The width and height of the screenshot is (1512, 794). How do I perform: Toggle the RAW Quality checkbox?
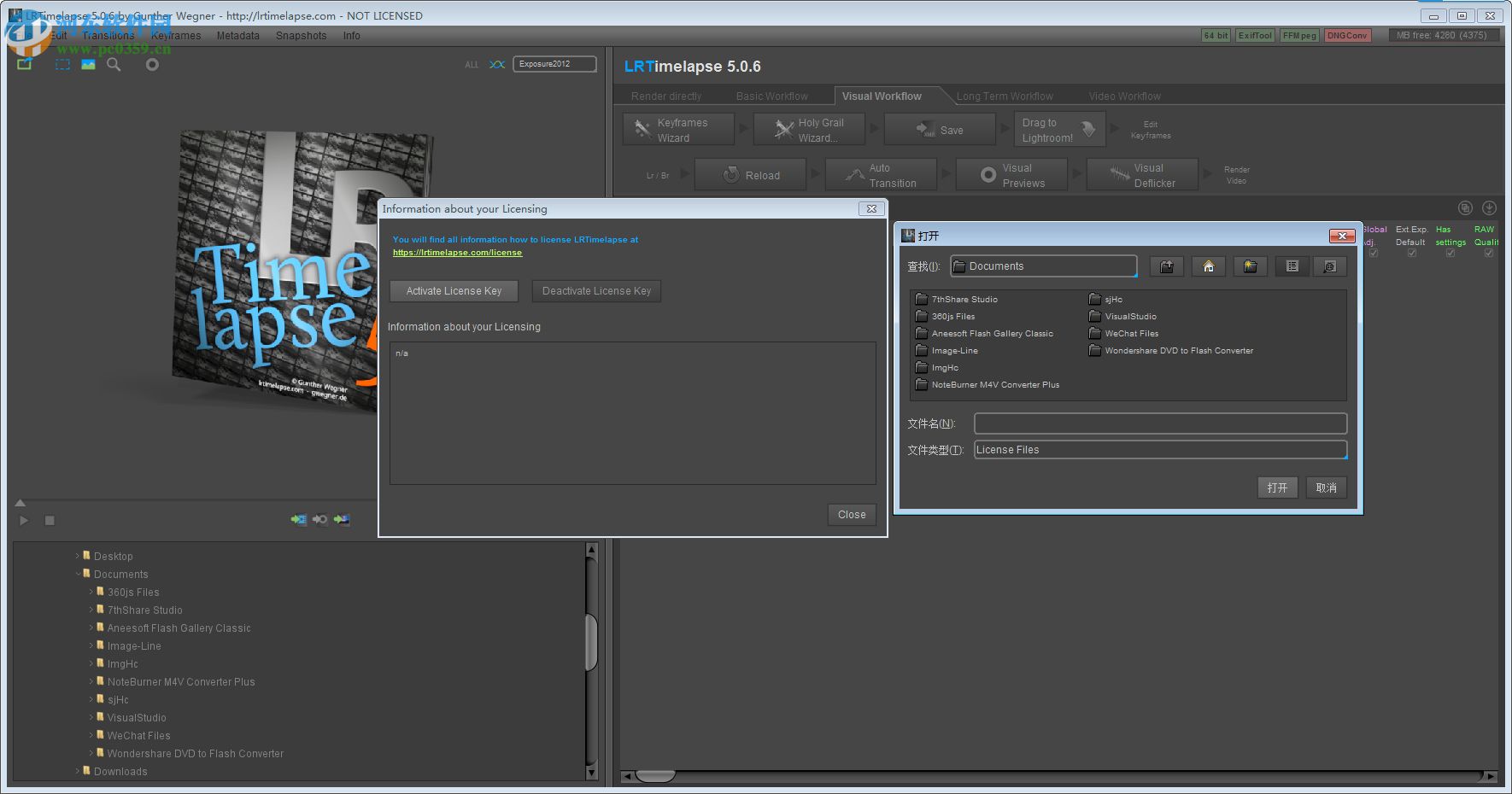click(x=1488, y=253)
